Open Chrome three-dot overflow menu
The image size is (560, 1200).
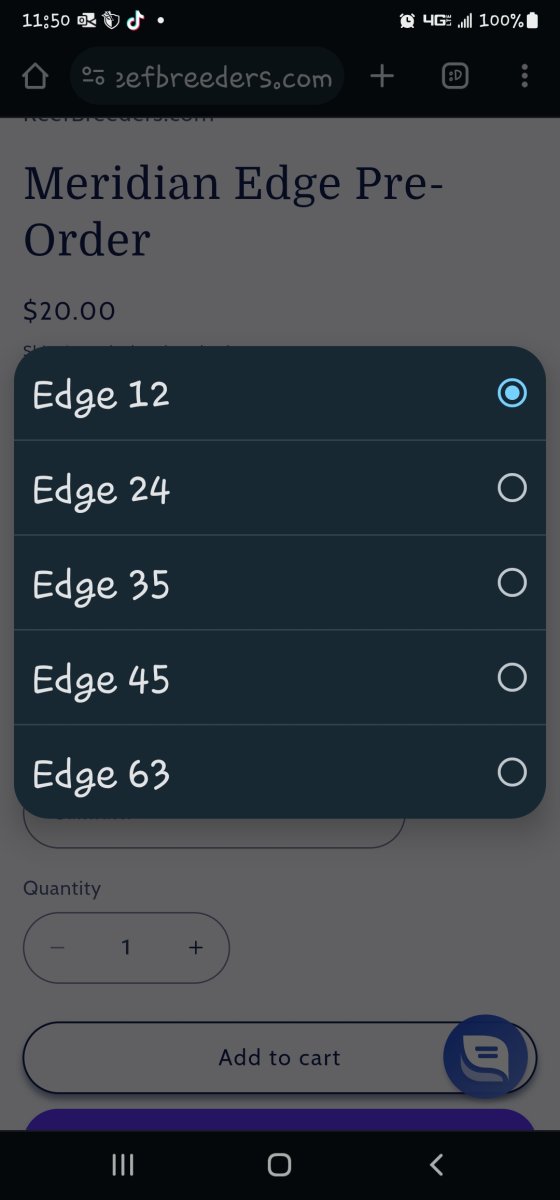click(x=525, y=76)
